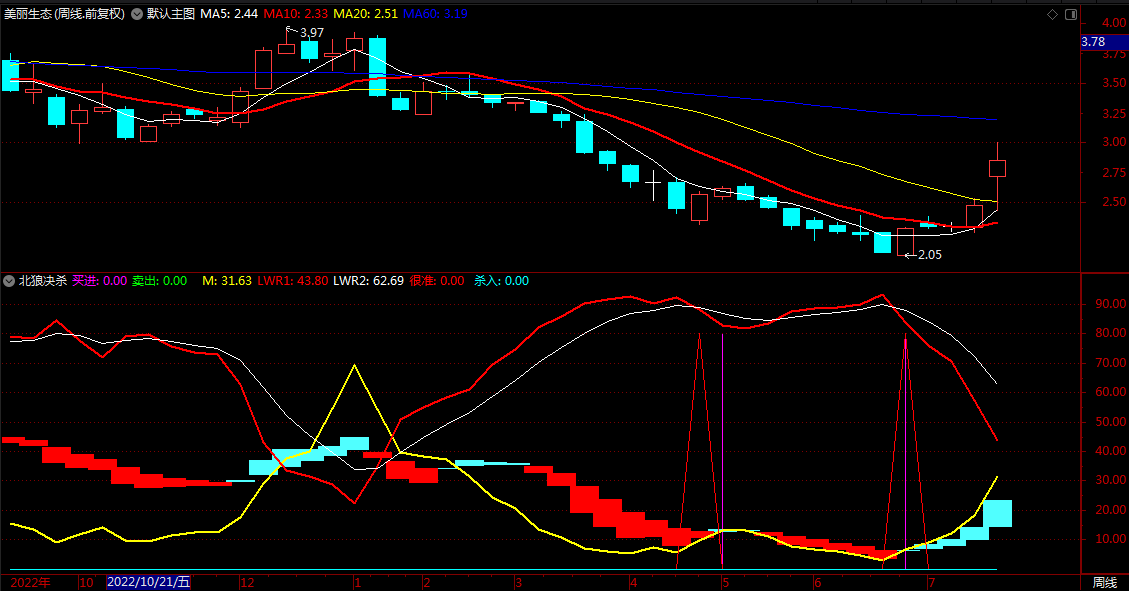Click the LWR1: 43.80 value
Viewport: 1129px width, 591px height.
point(292,281)
